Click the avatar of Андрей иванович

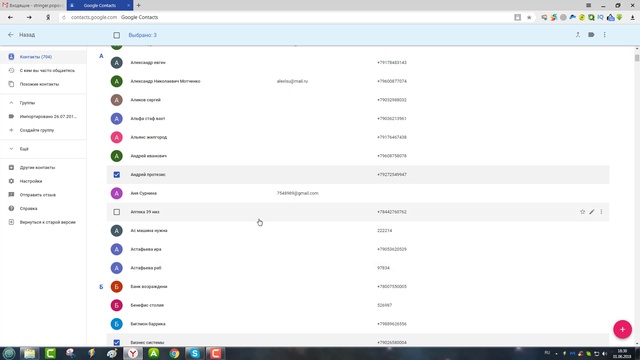116,156
